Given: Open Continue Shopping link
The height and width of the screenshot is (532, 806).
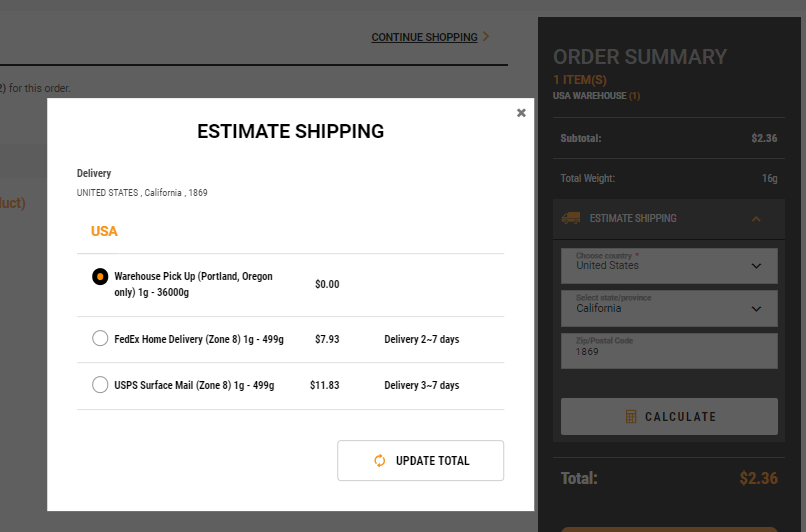Looking at the screenshot, I should click(424, 38).
